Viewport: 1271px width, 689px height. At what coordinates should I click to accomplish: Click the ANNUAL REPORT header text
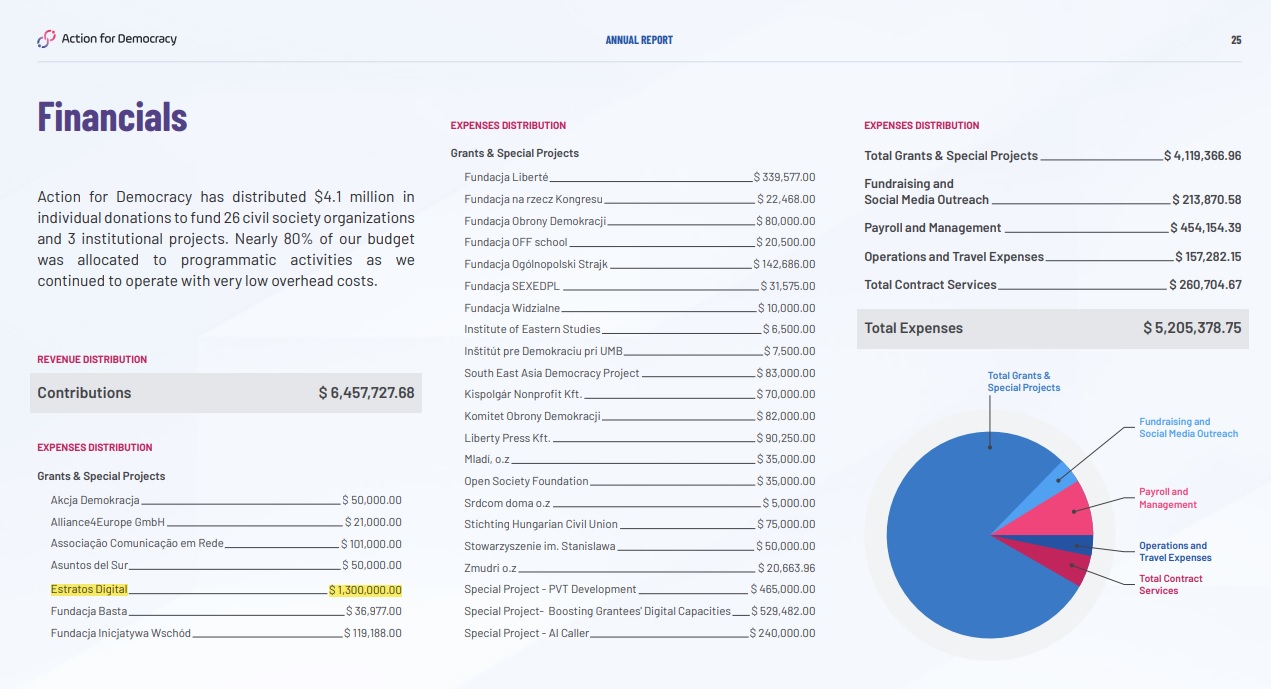[x=639, y=40]
